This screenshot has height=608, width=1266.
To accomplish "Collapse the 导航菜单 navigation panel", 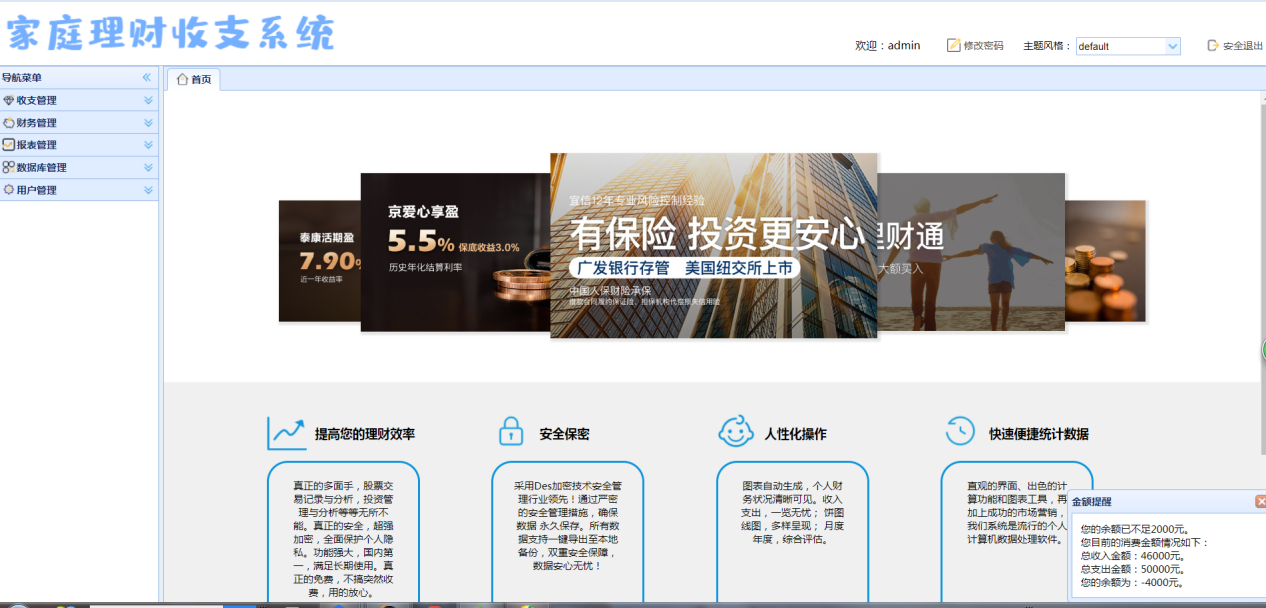I will pyautogui.click(x=147, y=77).
